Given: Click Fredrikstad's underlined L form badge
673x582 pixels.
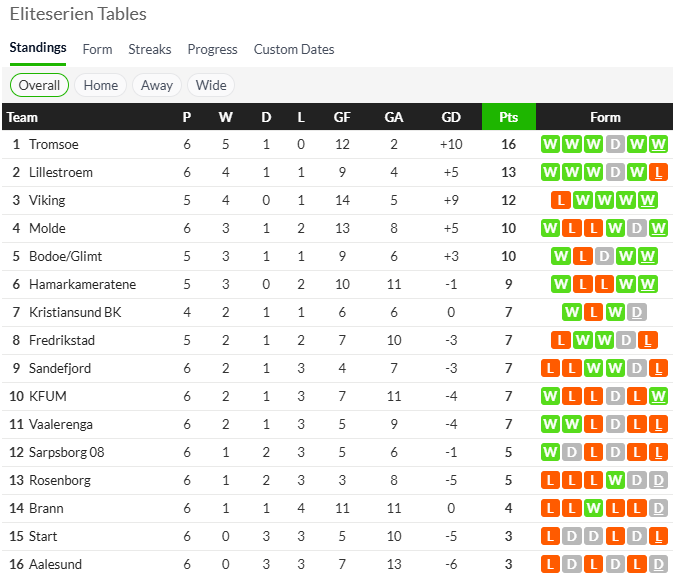Looking at the screenshot, I should [x=648, y=340].
